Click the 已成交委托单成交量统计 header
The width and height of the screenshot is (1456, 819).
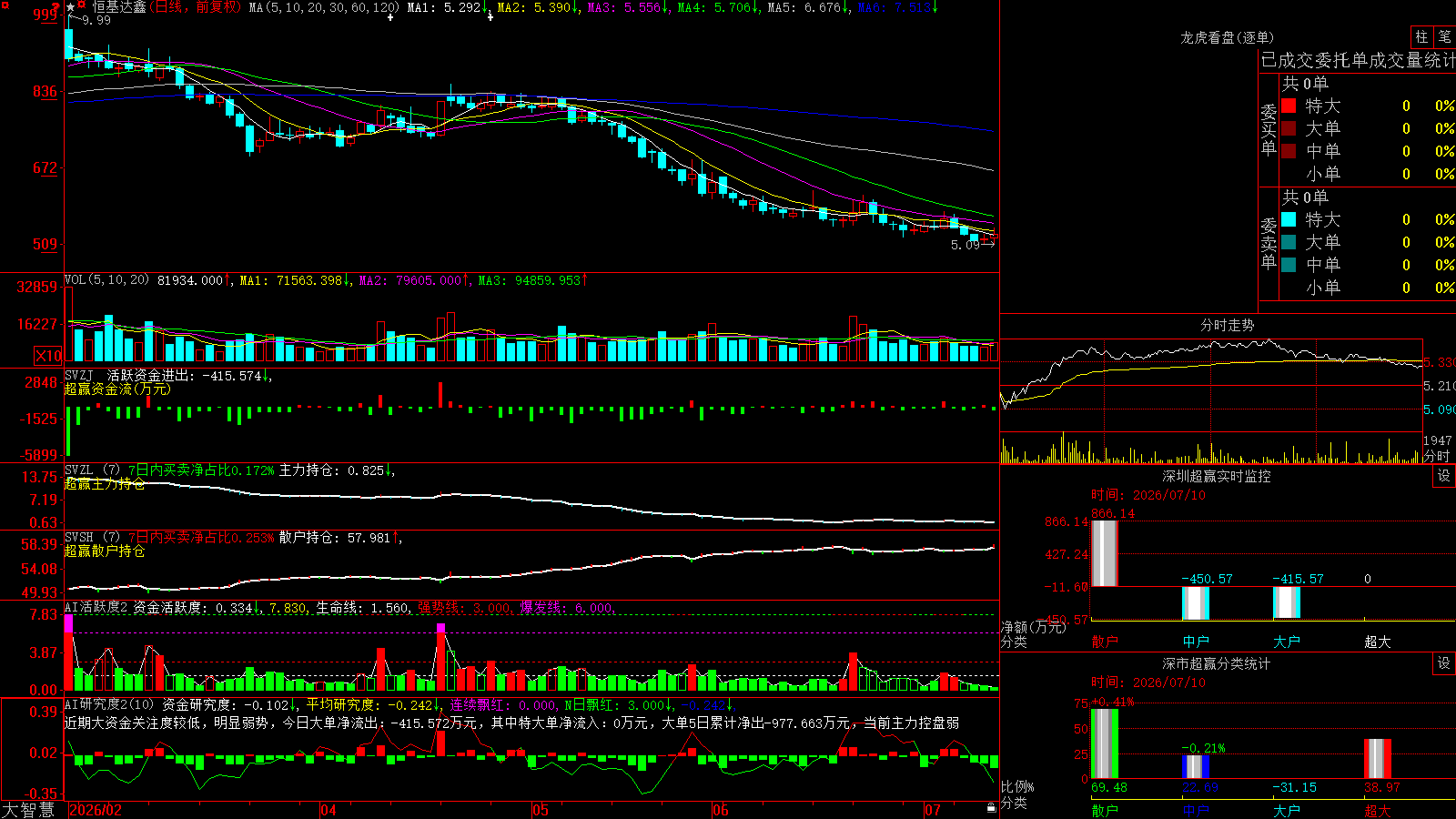click(1358, 61)
